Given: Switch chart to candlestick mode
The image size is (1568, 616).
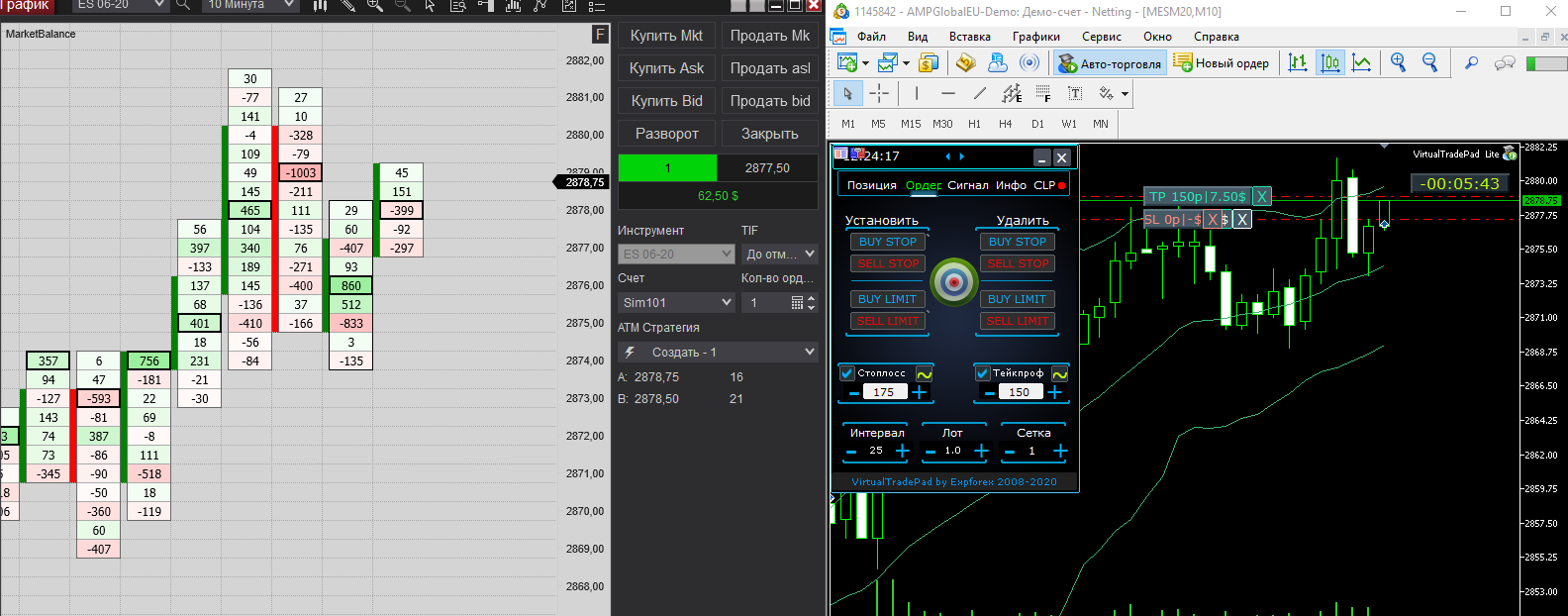Looking at the screenshot, I should click(1330, 62).
